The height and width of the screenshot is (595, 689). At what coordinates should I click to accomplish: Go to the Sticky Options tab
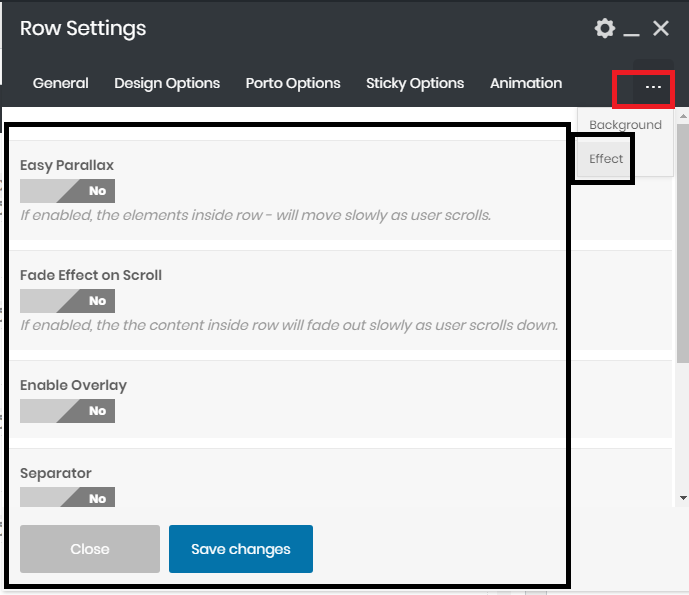[x=415, y=83]
